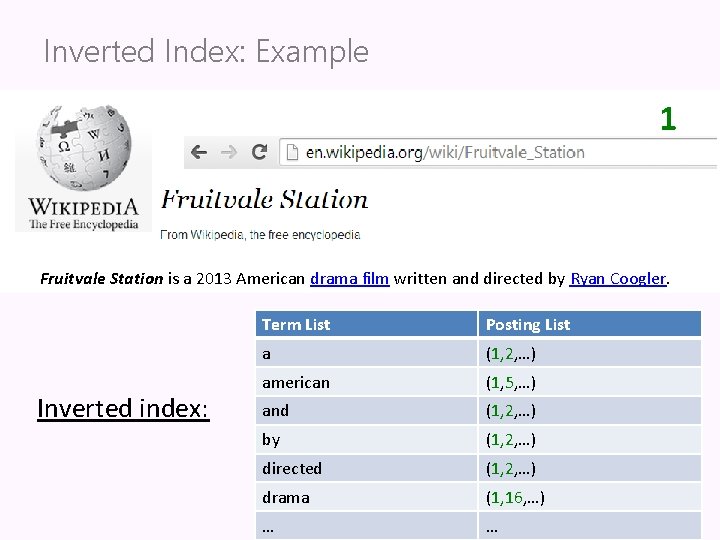Viewport: 720px width, 540px height.
Task: Open the drama film link
Action: 349,279
